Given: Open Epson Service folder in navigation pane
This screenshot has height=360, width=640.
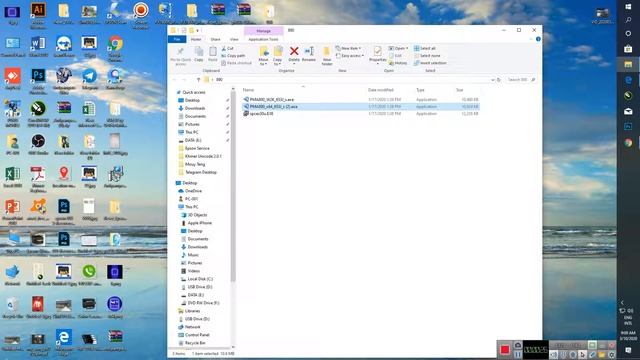Looking at the screenshot, I should (x=197, y=148).
